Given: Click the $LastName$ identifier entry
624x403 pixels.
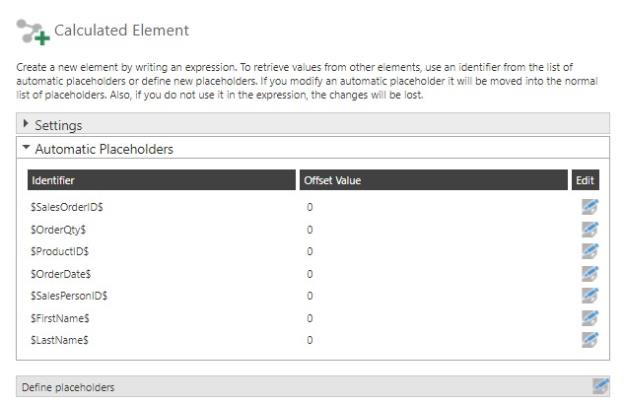Looking at the screenshot, I should pos(59,340).
